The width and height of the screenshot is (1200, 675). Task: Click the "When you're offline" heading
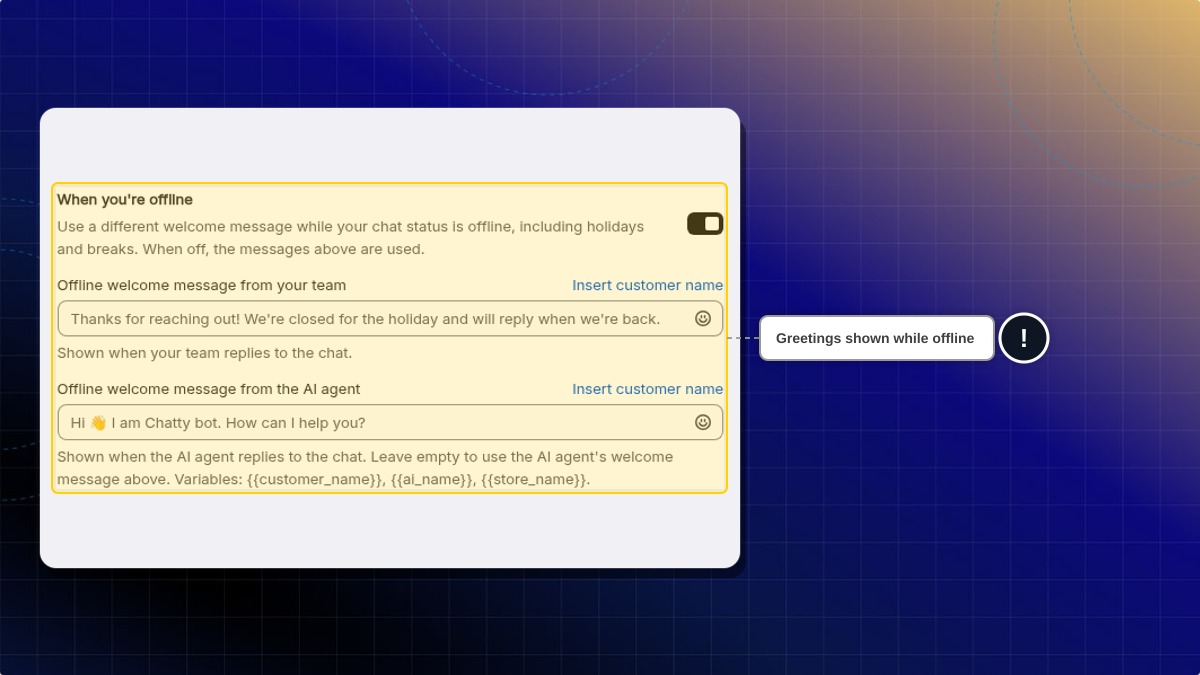coord(125,200)
